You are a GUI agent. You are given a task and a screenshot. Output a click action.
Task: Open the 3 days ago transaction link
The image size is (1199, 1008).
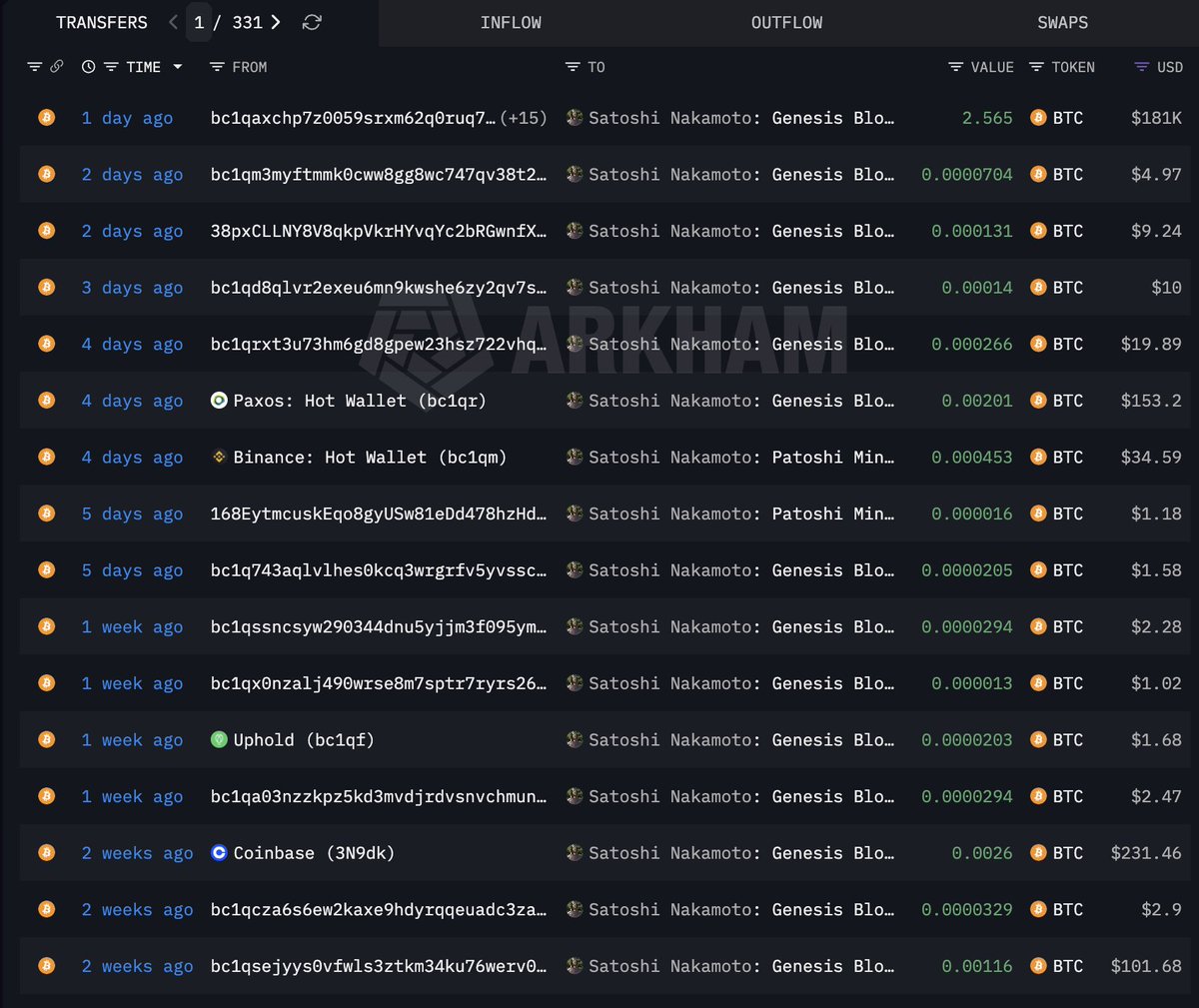pos(132,288)
